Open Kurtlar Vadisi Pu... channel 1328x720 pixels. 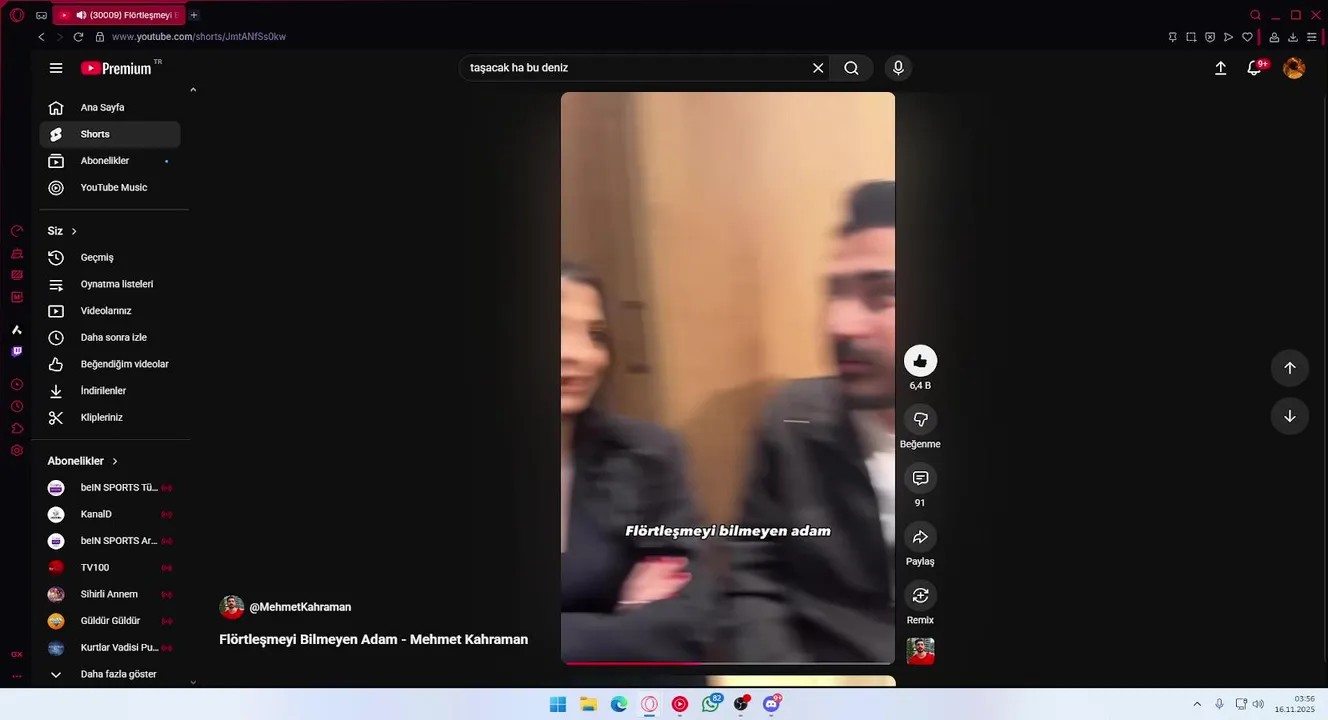pyautogui.click(x=110, y=648)
